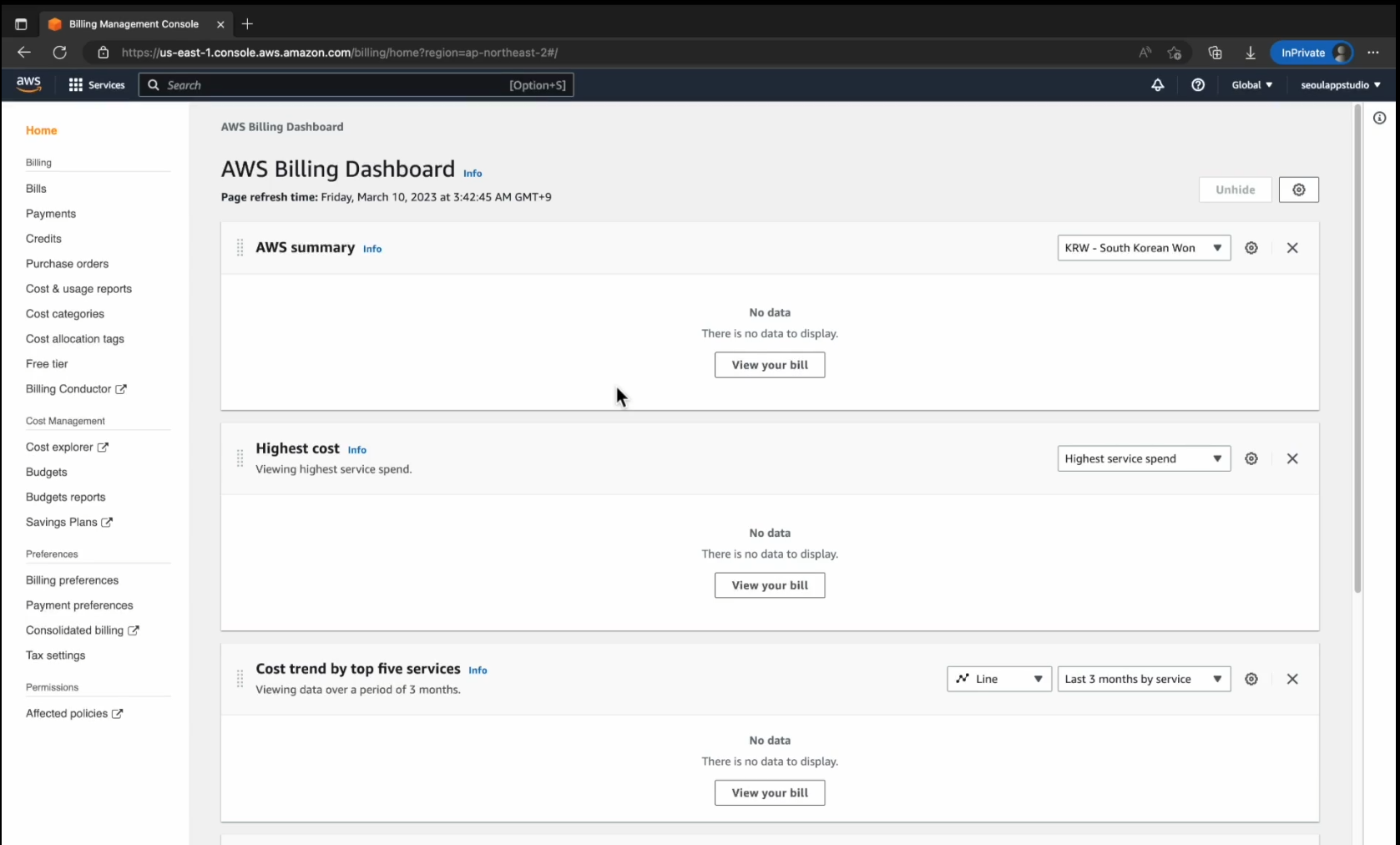1400x845 pixels.
Task: Open dashboard settings gear next to Unhide
Action: (x=1299, y=190)
